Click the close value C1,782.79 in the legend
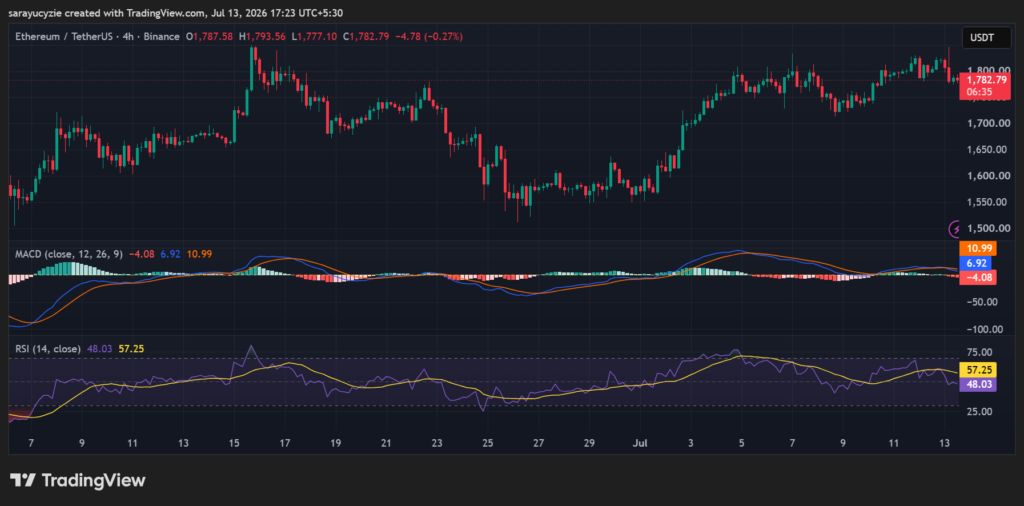Image resolution: width=1024 pixels, height=506 pixels. click(x=366, y=37)
